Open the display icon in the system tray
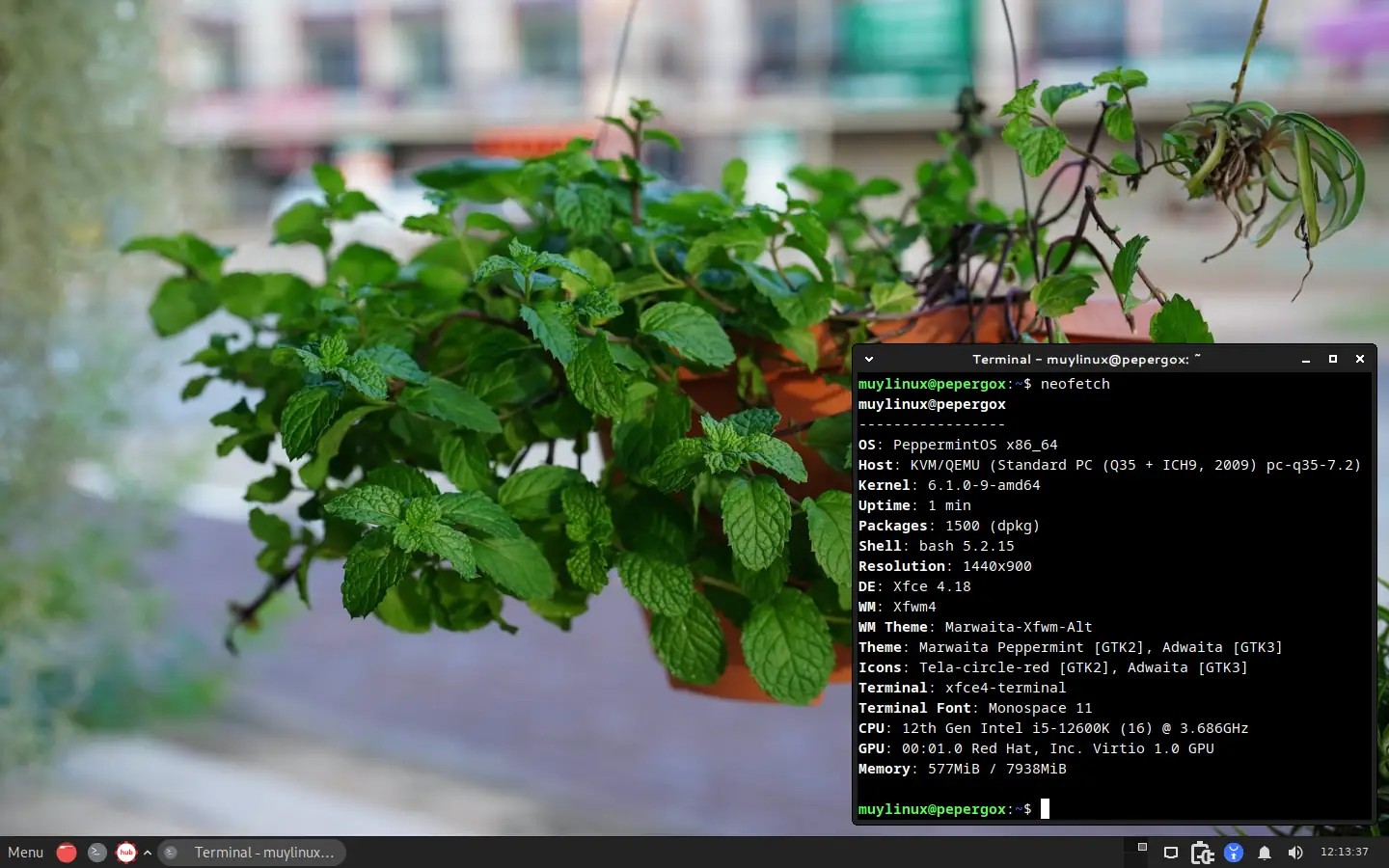This screenshot has width=1389, height=868. click(1170, 853)
